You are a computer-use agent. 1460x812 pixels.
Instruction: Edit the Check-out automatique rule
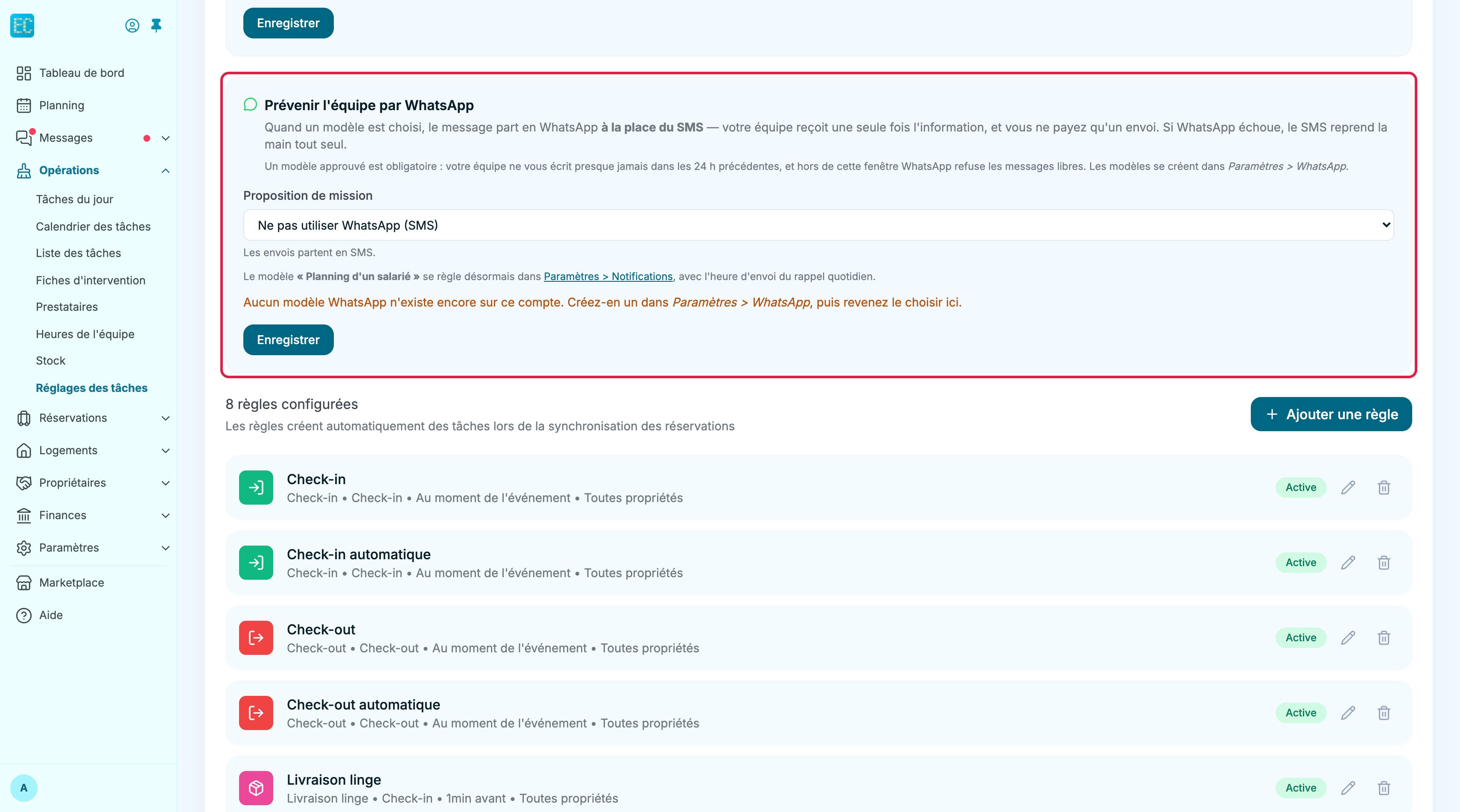1348,713
